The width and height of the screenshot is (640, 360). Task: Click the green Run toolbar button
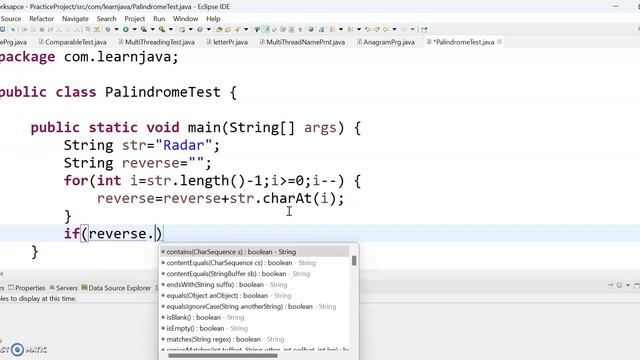coord(126,29)
